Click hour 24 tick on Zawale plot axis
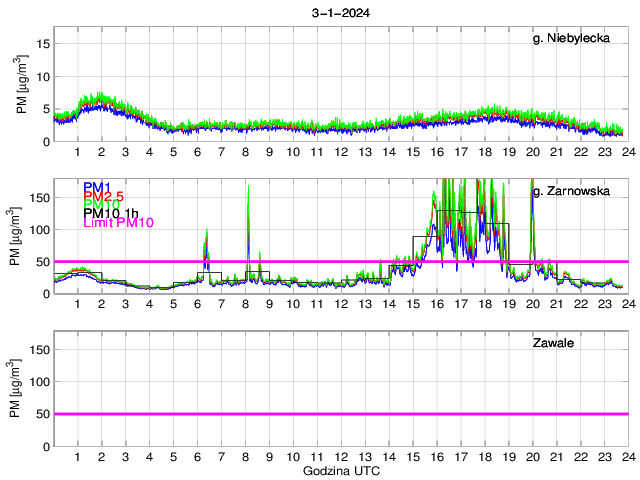Viewport: 640px width, 480px height. coord(627,457)
